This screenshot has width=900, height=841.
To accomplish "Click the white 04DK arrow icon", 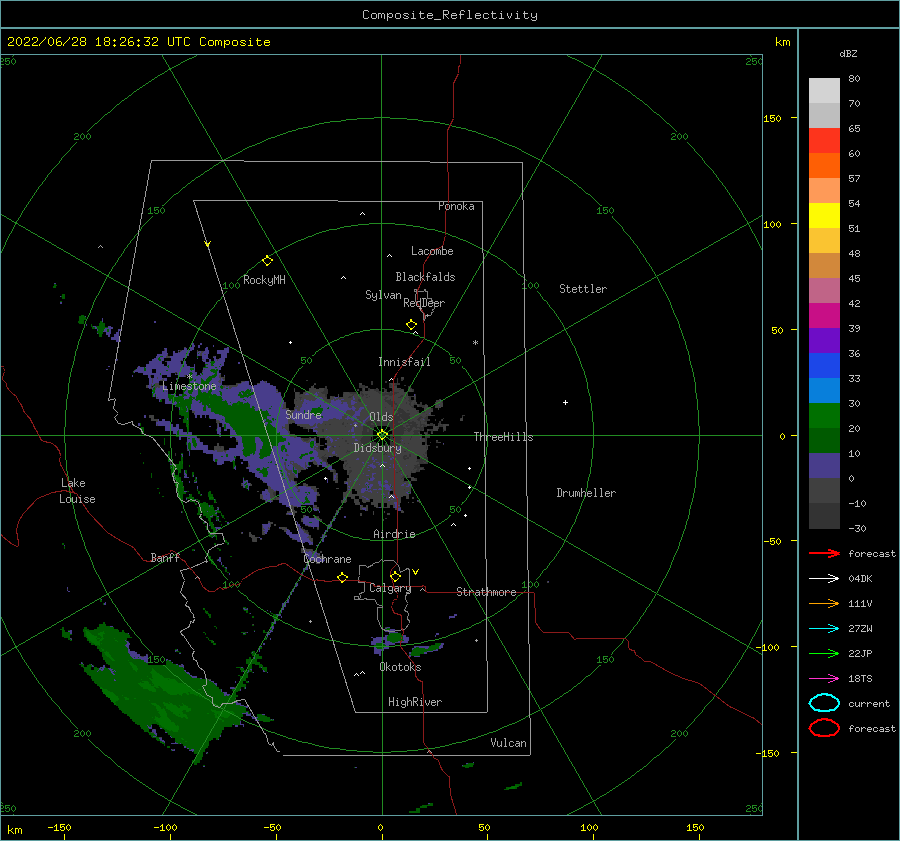I will (824, 579).
